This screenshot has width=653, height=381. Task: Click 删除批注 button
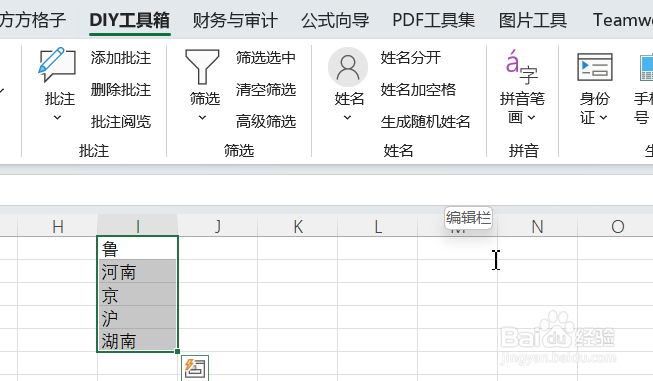point(121,90)
